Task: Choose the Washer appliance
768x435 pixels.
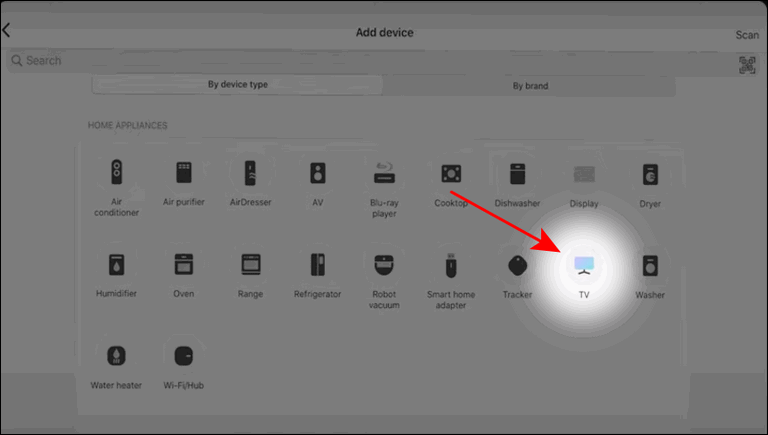Action: (x=650, y=266)
